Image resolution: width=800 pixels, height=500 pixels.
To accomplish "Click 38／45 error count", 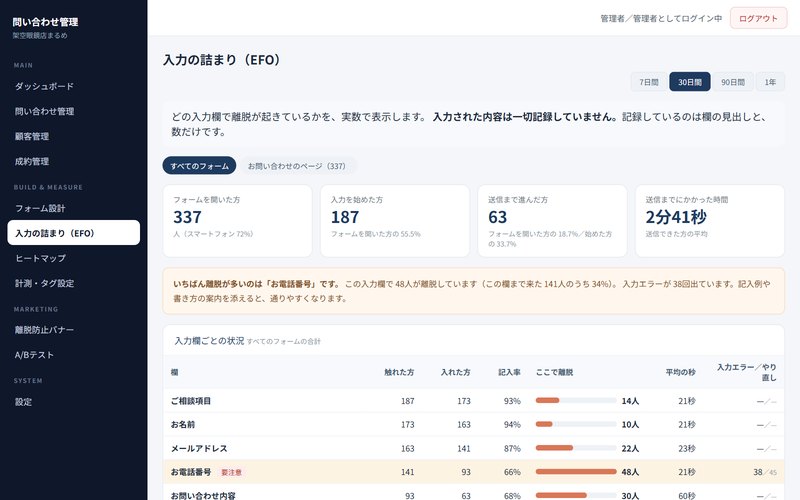I will [x=765, y=472].
